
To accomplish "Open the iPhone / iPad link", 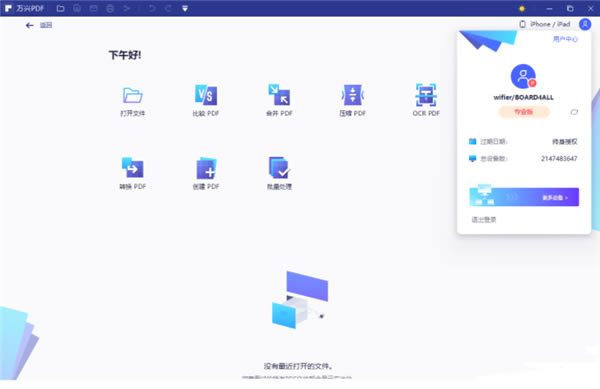I will pos(545,24).
